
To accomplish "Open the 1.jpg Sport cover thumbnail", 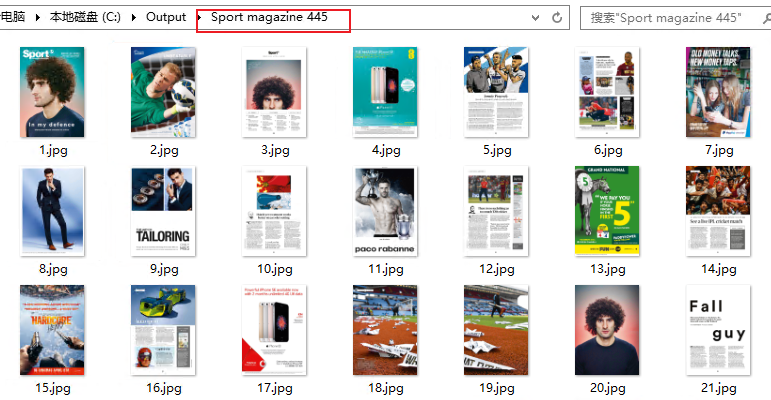I will pyautogui.click(x=52, y=92).
